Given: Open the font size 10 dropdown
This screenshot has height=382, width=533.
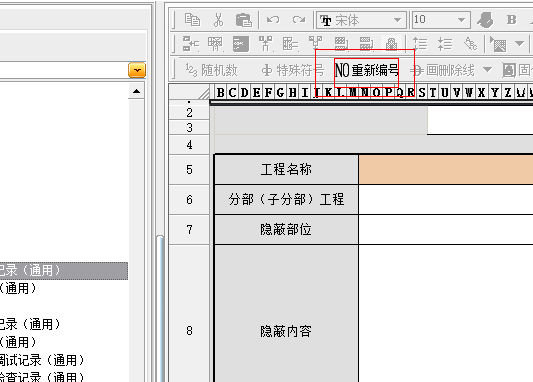Looking at the screenshot, I should pos(461,20).
